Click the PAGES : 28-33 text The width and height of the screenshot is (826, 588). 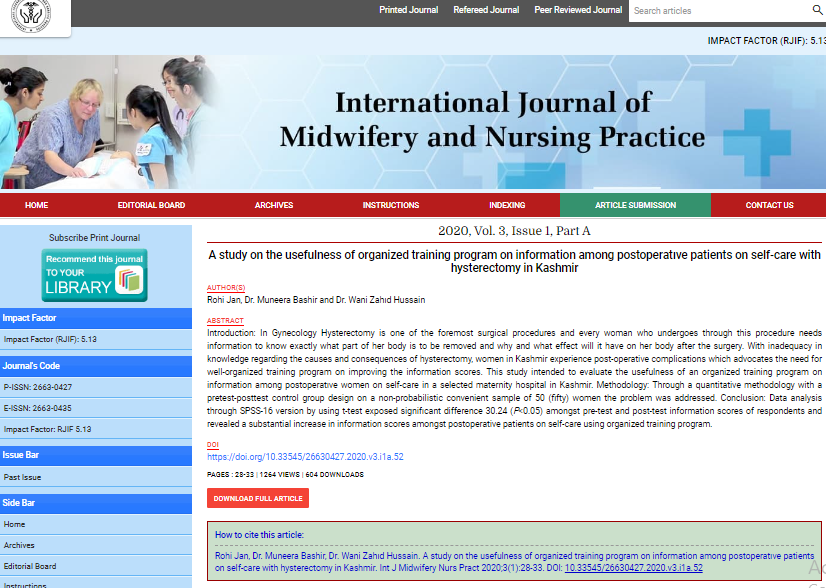point(230,475)
